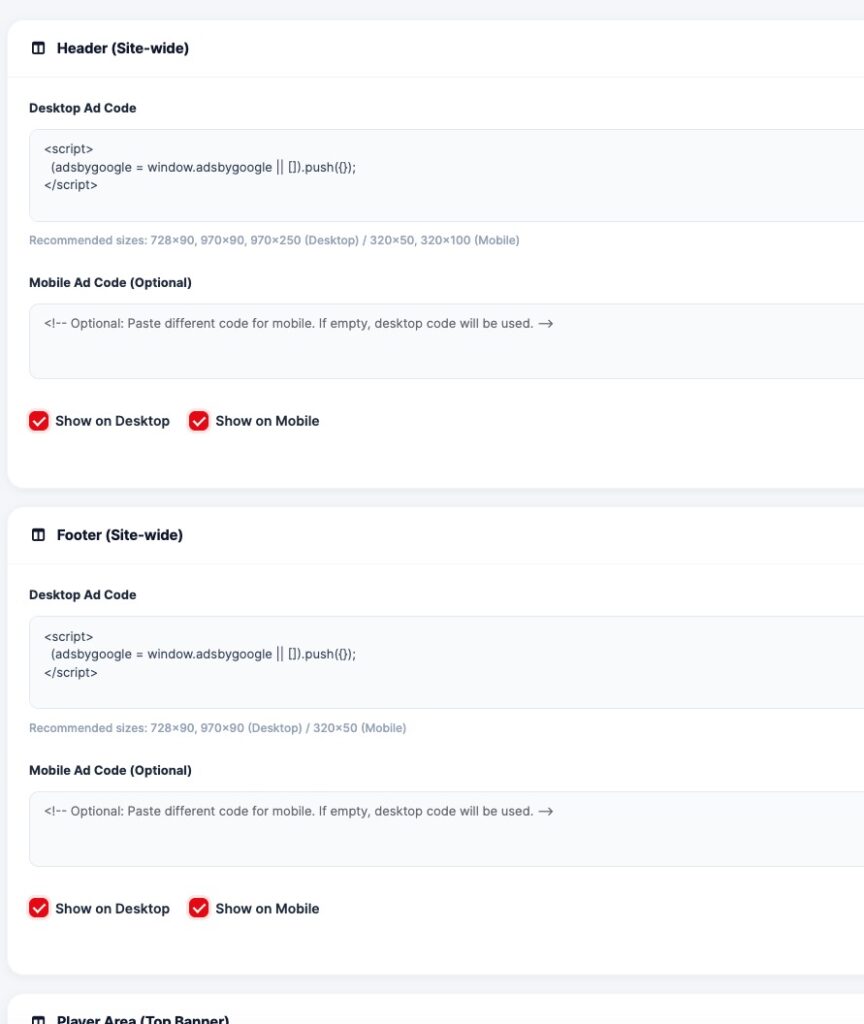The image size is (864, 1024).
Task: Click Header's Mobile Ad Code (Optional) label
Action: coord(110,282)
